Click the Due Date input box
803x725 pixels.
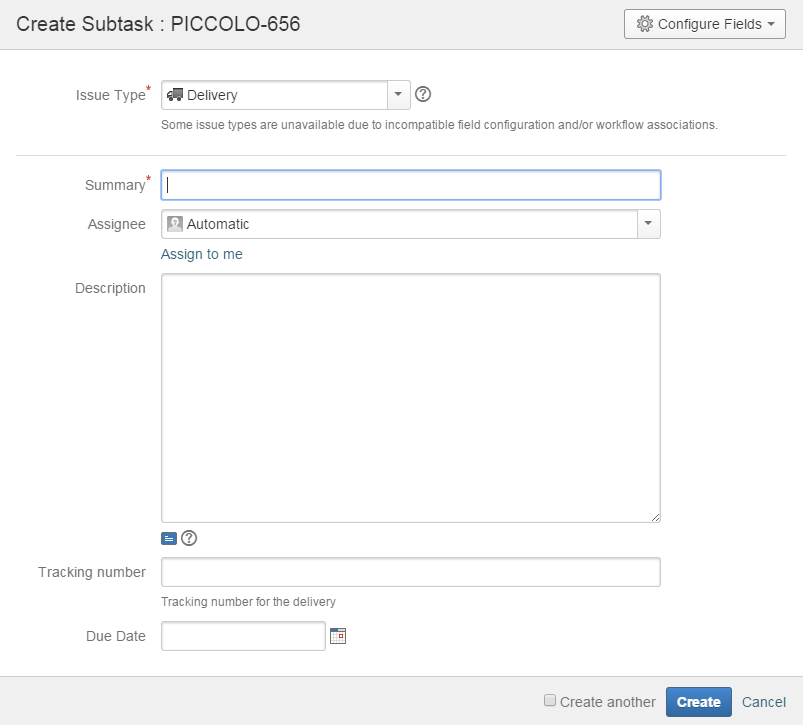[x=243, y=636]
